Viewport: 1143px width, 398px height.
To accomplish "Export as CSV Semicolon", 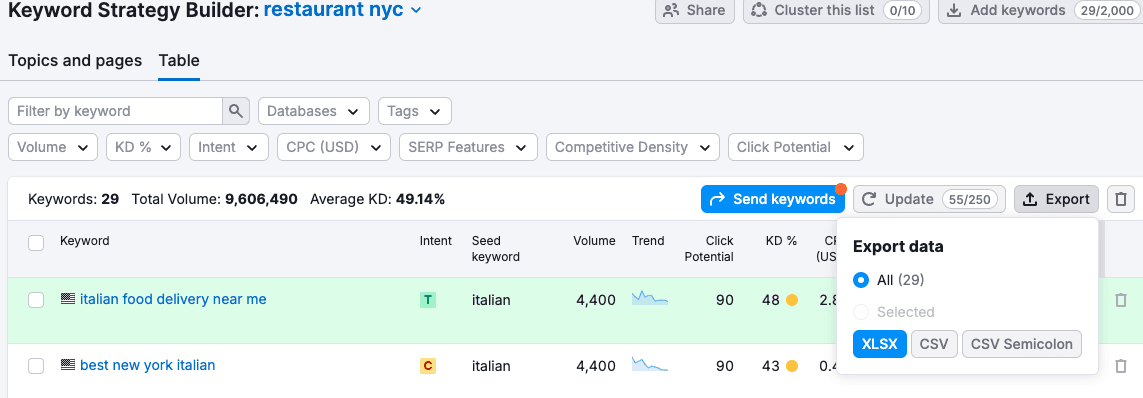I will click(1022, 344).
